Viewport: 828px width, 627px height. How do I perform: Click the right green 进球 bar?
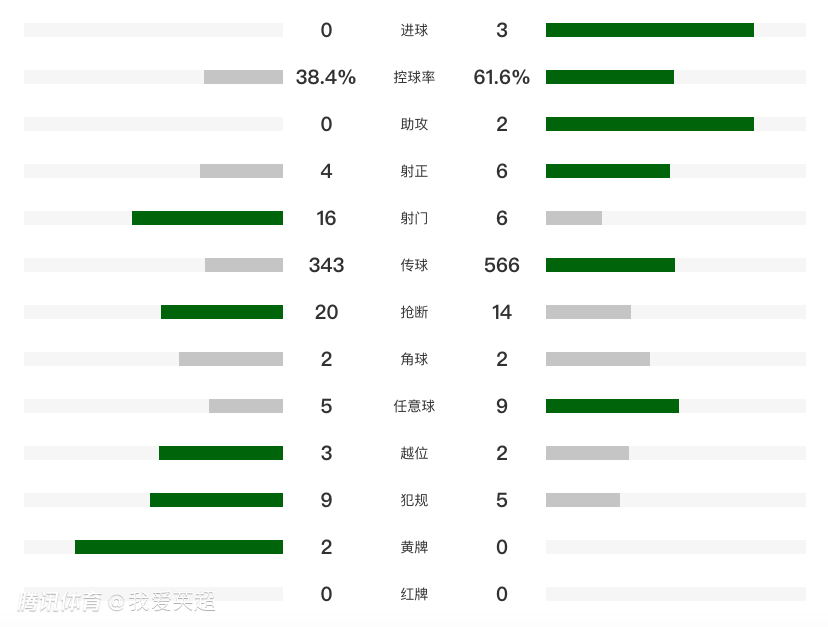649,30
